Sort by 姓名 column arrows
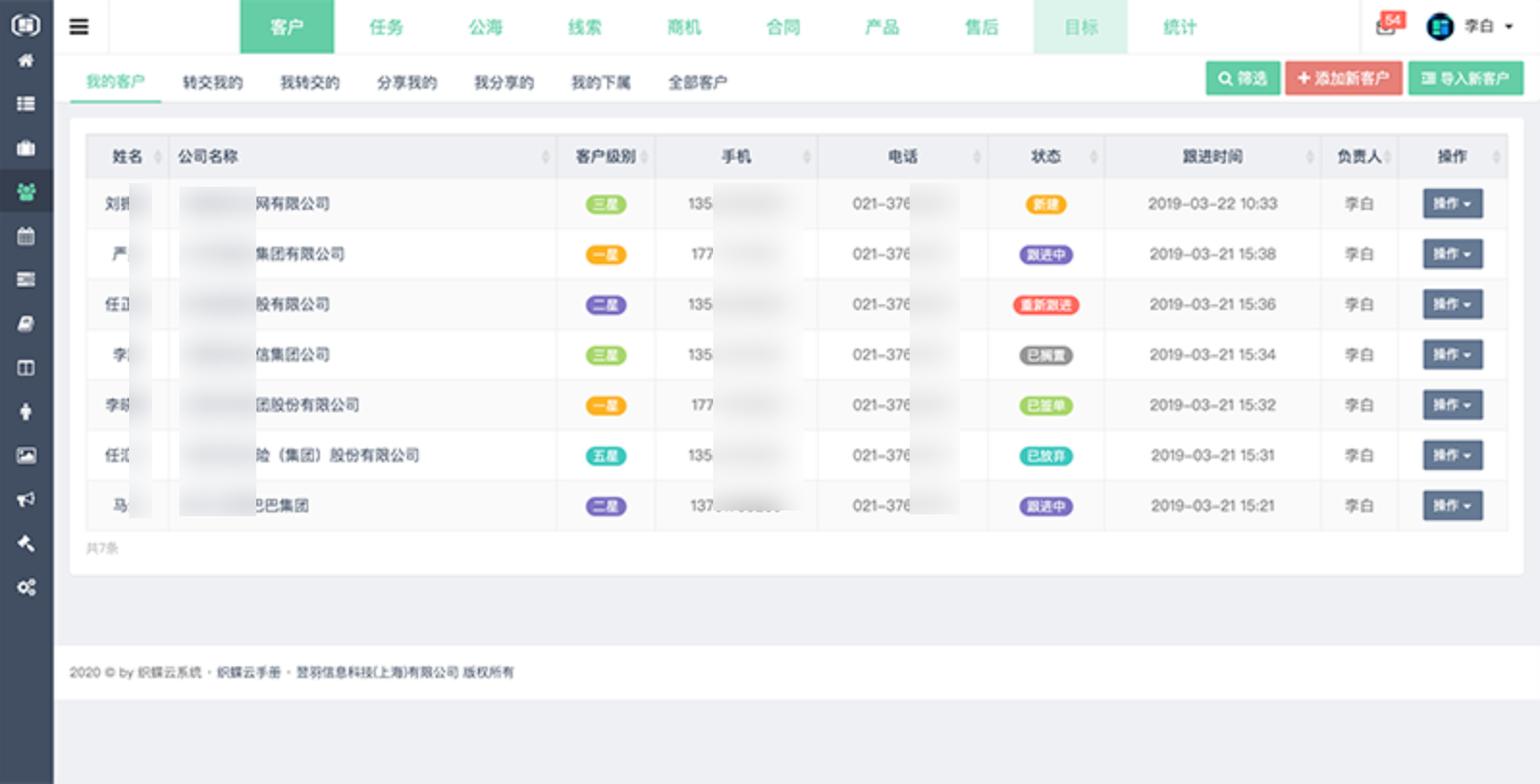Viewport: 1540px width, 784px height. [158, 157]
